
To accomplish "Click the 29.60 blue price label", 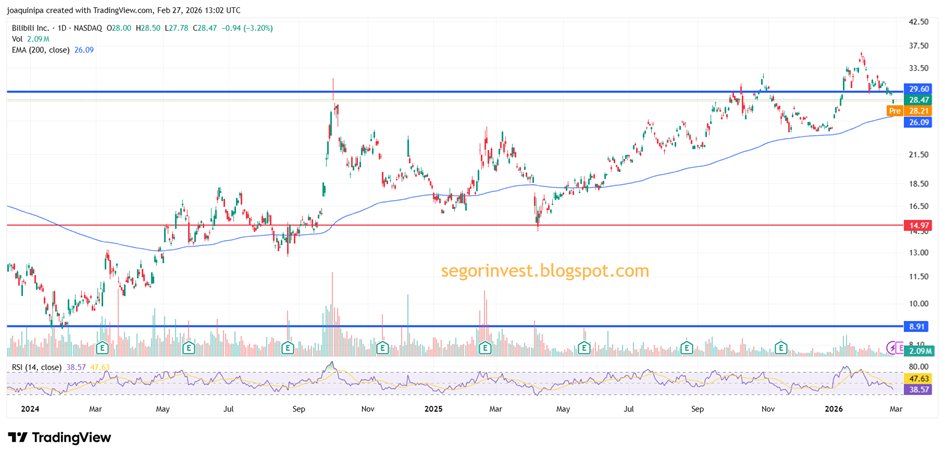I will pyautogui.click(x=918, y=89).
